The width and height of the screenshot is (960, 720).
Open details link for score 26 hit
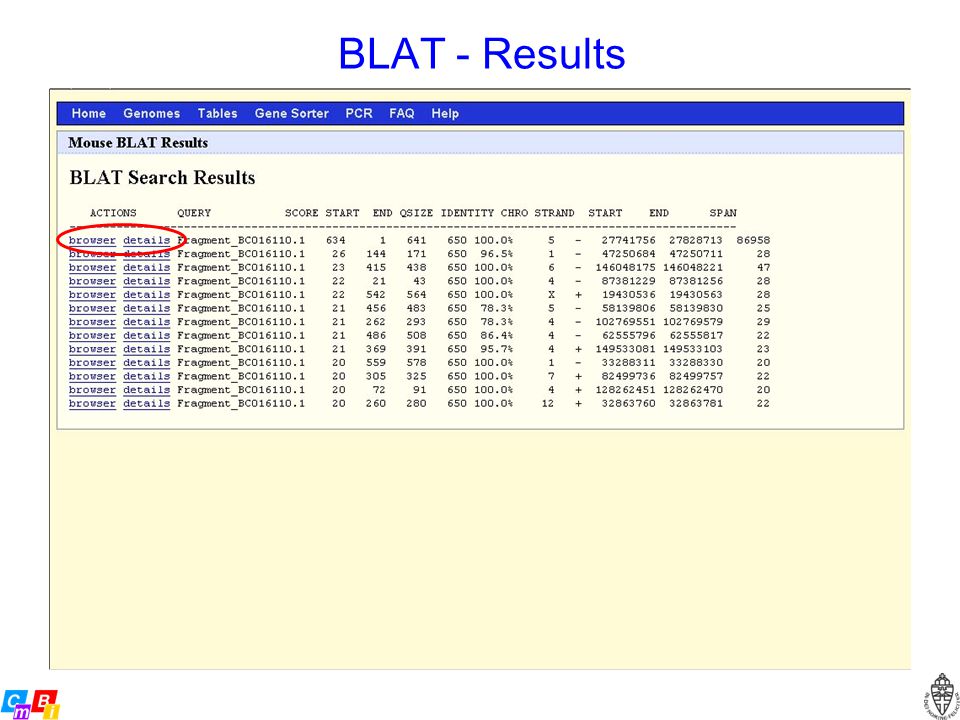[146, 253]
